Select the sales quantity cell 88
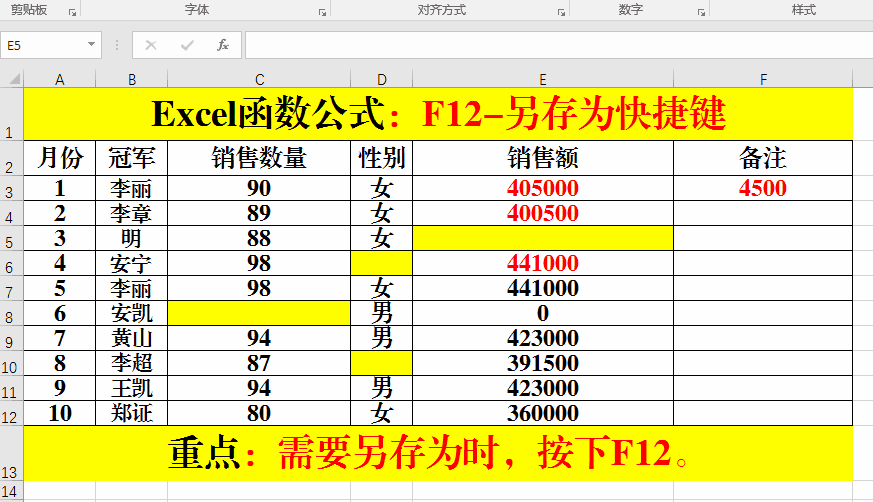 [x=259, y=238]
